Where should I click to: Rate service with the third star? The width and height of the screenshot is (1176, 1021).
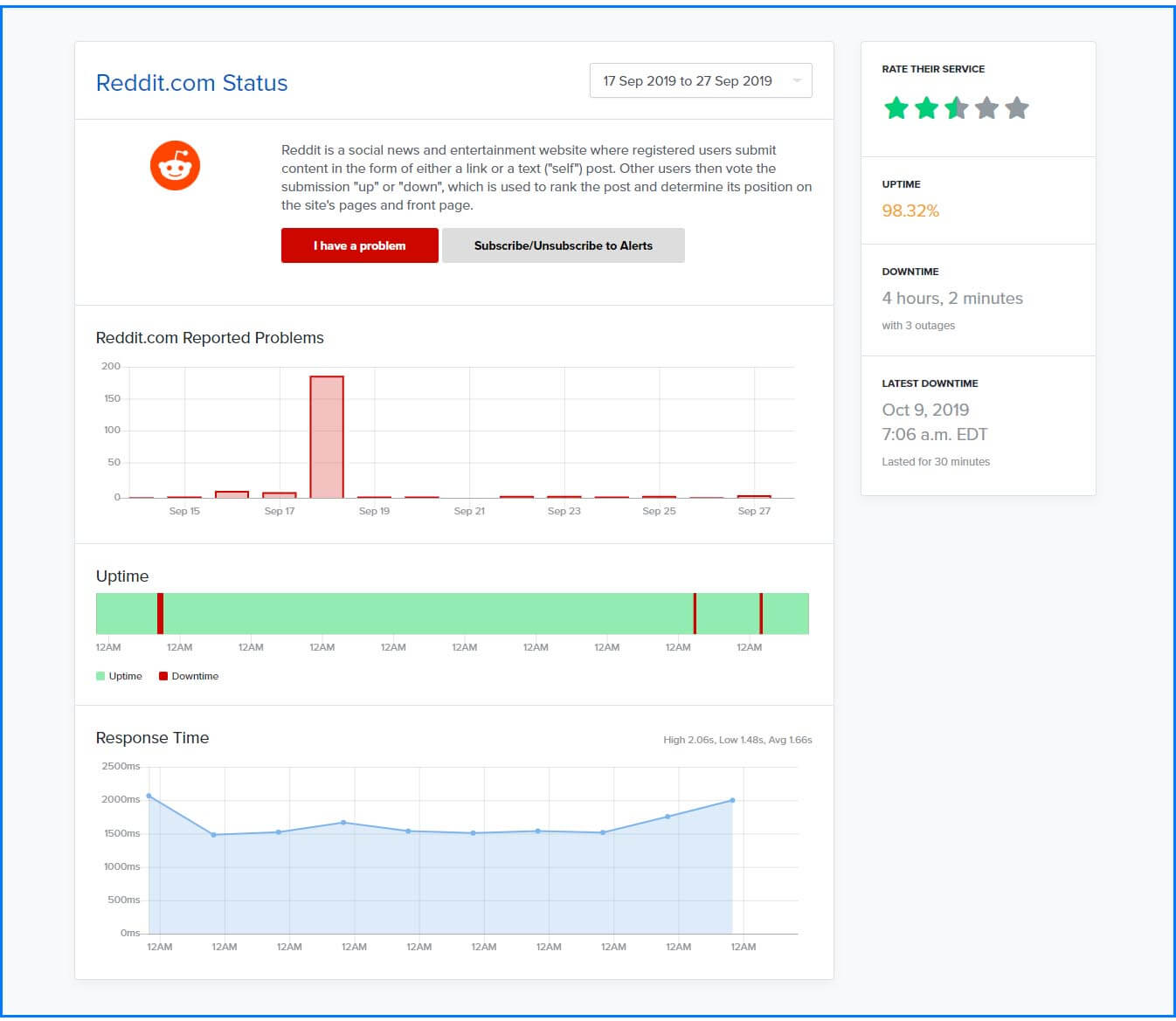coord(957,108)
